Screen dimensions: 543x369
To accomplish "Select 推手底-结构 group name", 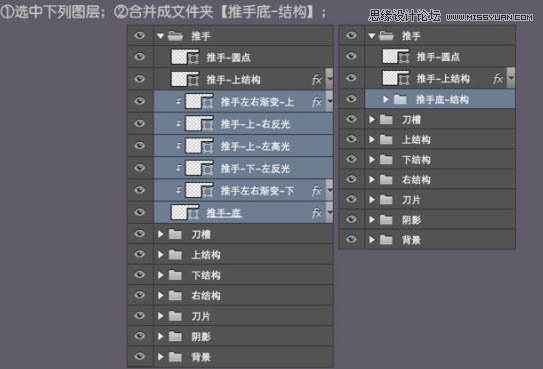I will tap(442, 100).
